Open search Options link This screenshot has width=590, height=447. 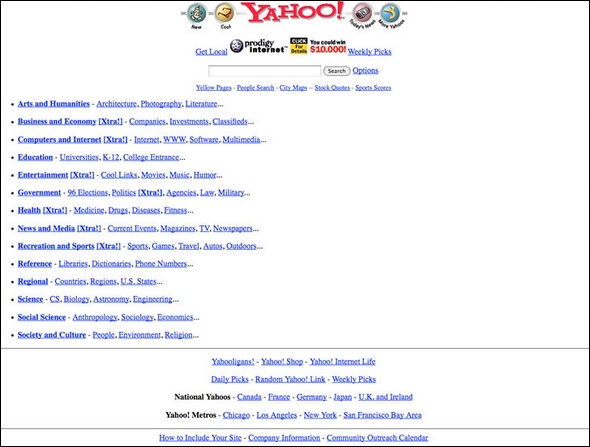coord(365,70)
